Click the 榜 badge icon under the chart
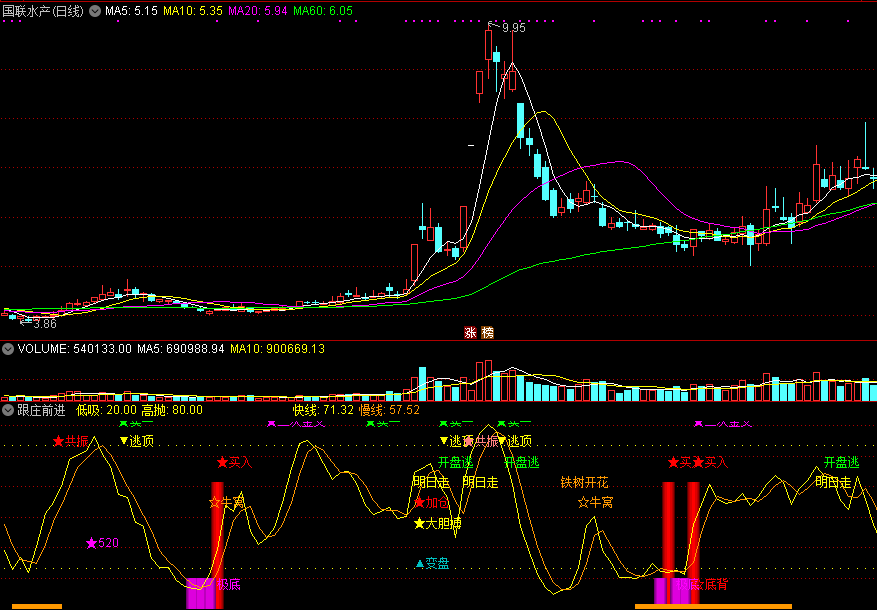 [x=488, y=333]
